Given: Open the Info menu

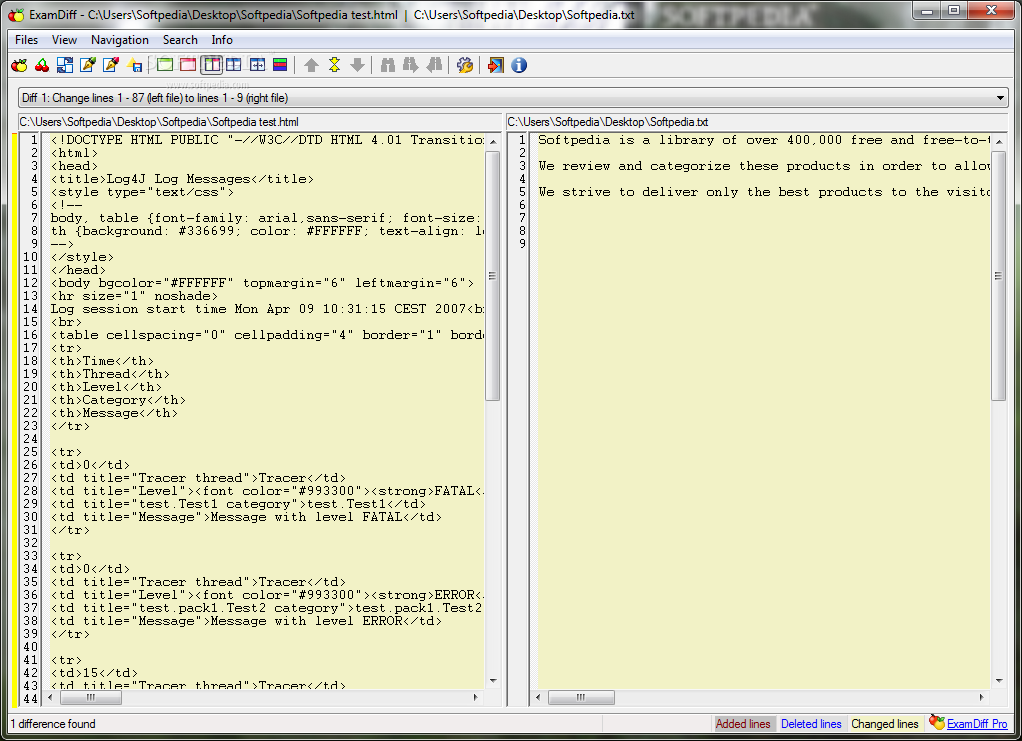Looking at the screenshot, I should (x=222, y=40).
